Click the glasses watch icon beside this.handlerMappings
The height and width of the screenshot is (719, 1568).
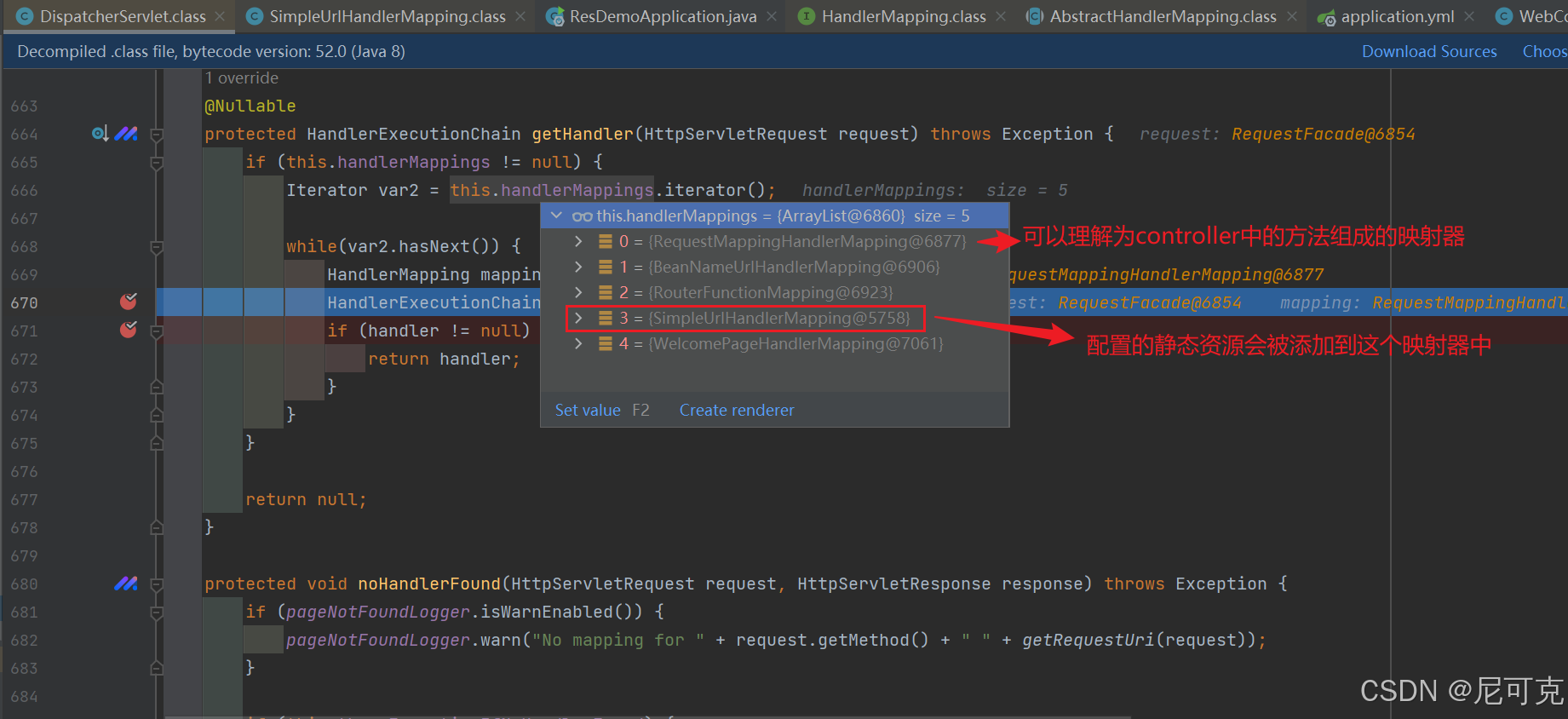(x=583, y=216)
